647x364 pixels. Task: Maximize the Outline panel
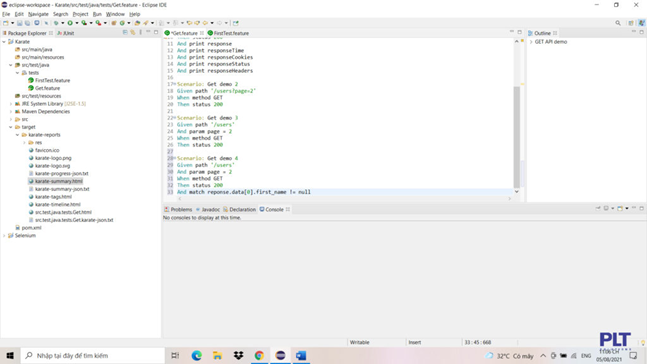point(642,32)
